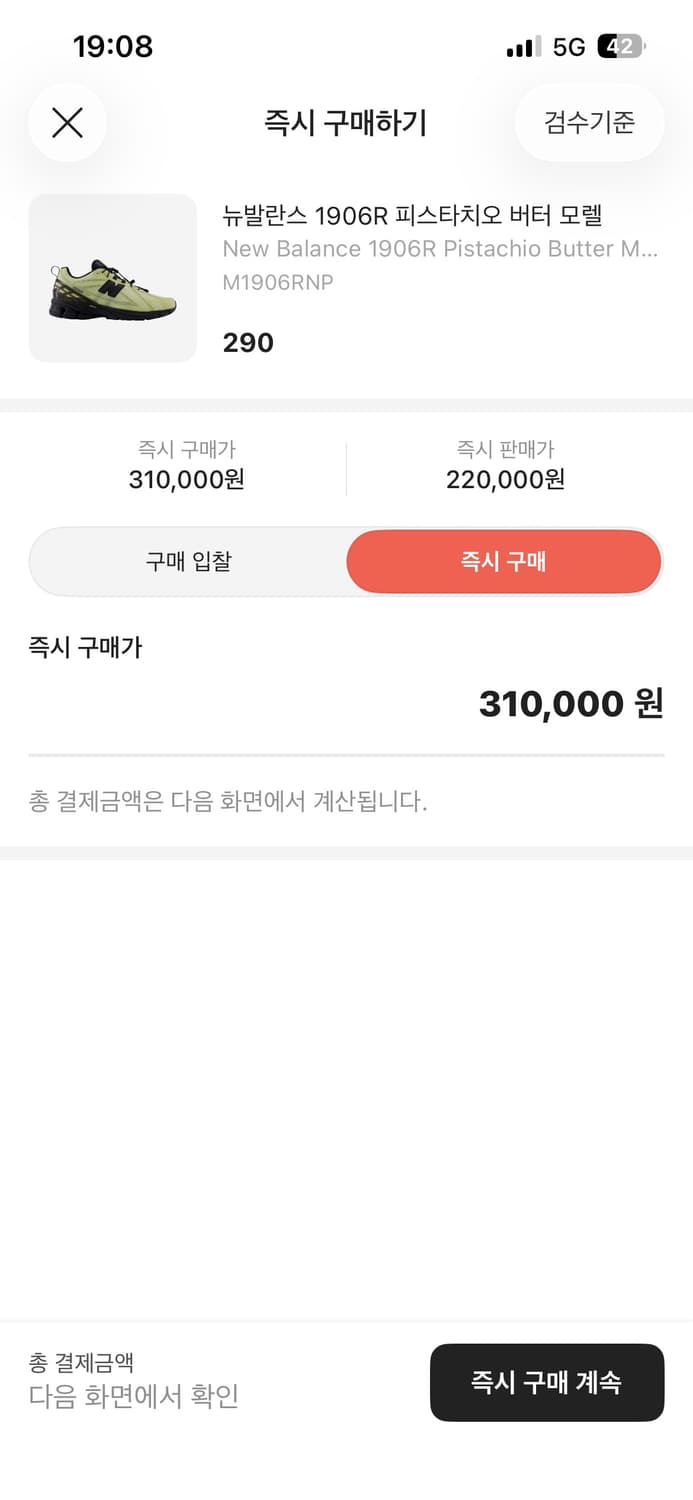Open the 검수기준 inspection criteria page

[x=588, y=122]
